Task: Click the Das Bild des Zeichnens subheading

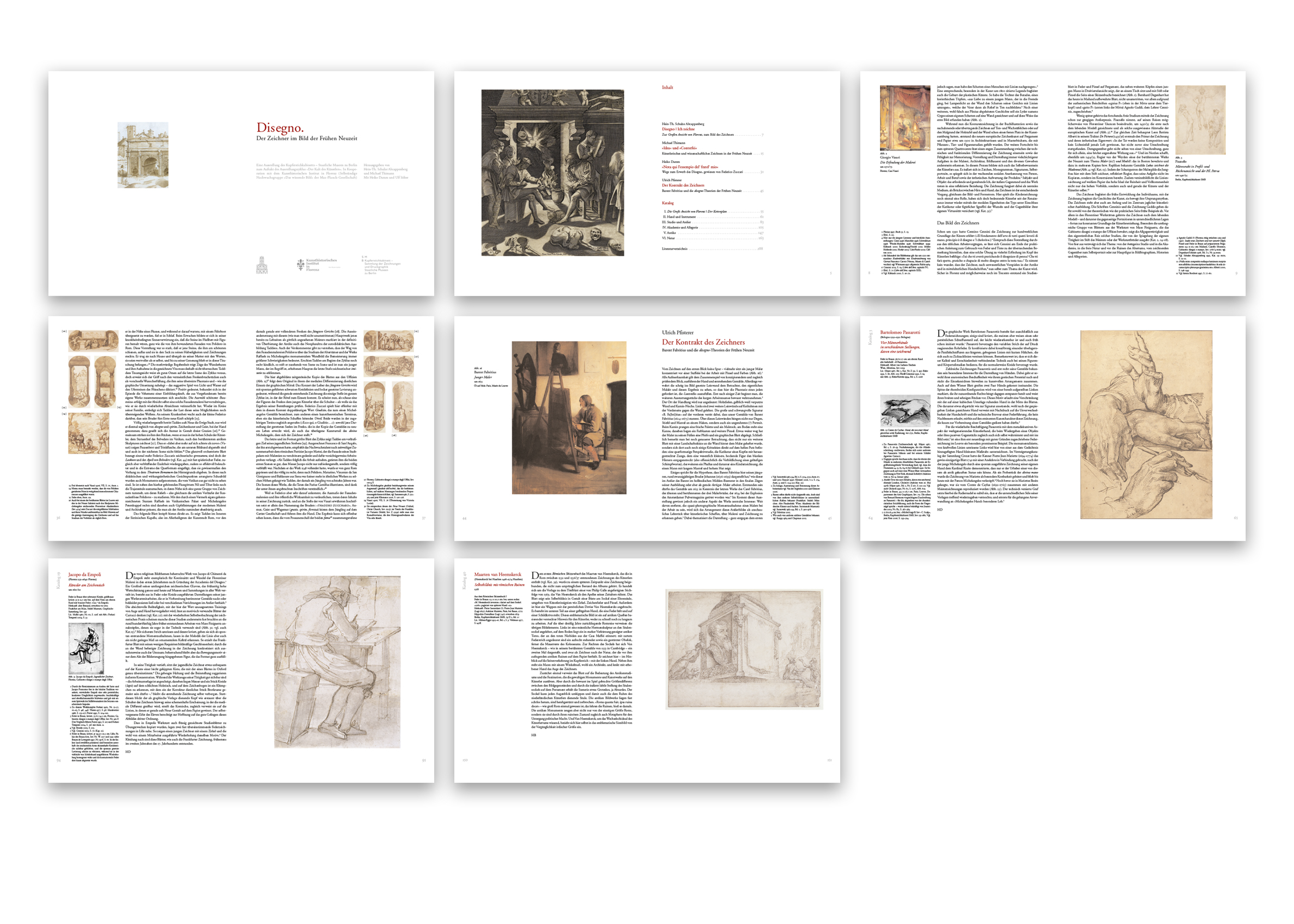Action: tap(958, 223)
